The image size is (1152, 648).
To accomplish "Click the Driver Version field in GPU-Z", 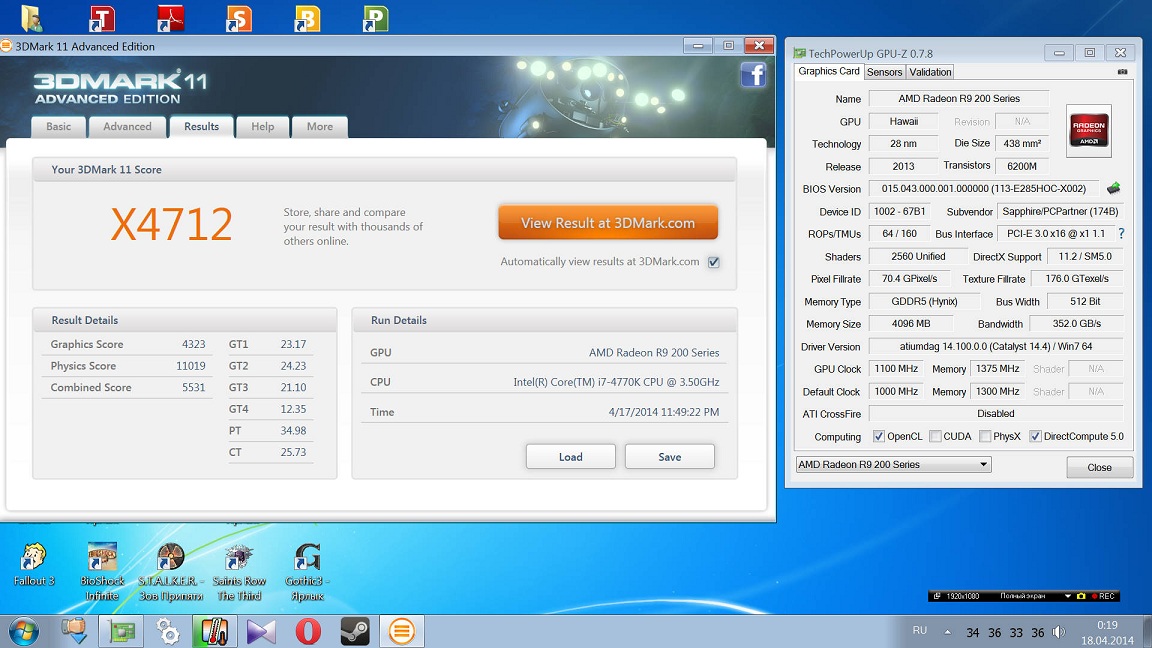I will click(996, 346).
